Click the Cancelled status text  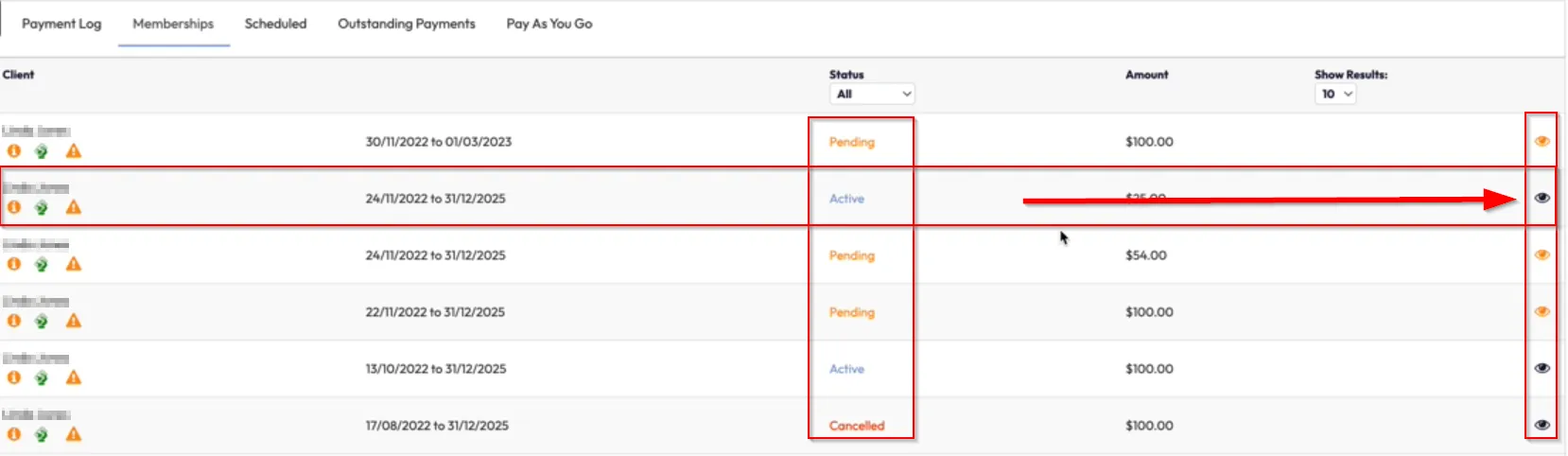(857, 426)
